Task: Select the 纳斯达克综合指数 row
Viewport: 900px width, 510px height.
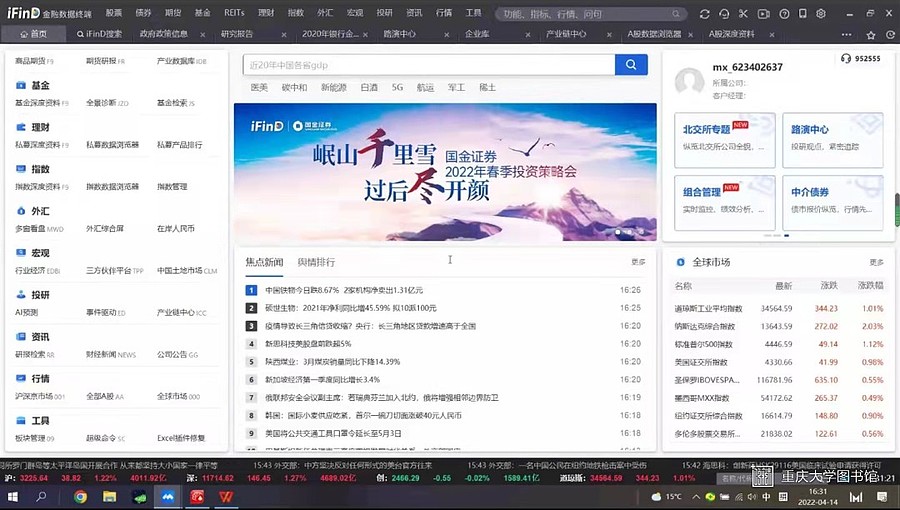Action: (x=779, y=326)
